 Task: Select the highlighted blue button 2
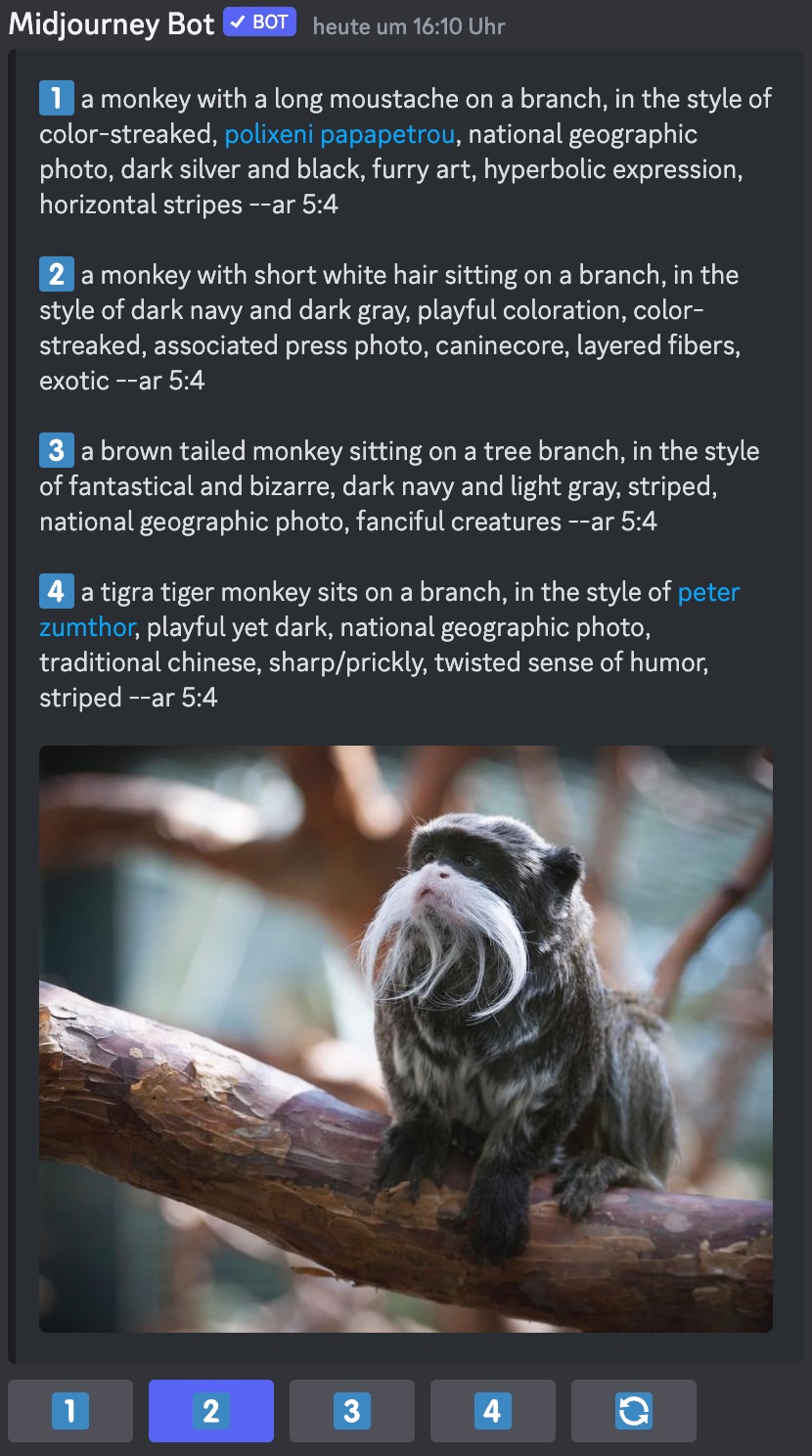tap(210, 1410)
